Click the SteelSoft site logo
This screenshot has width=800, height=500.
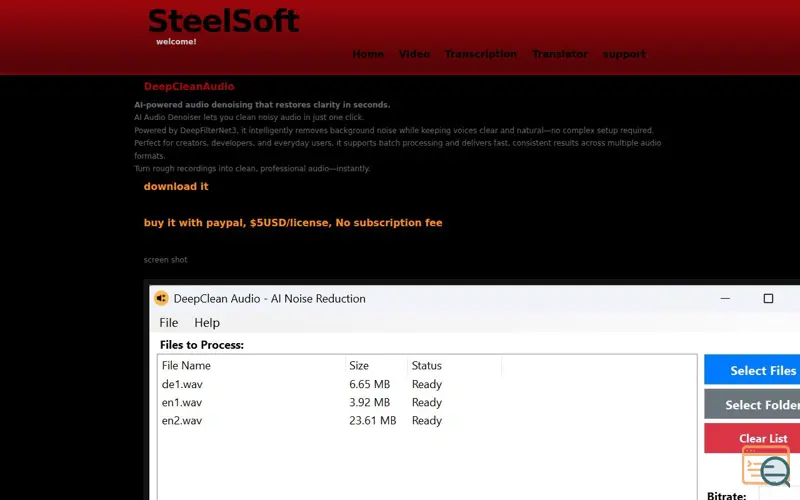click(223, 21)
